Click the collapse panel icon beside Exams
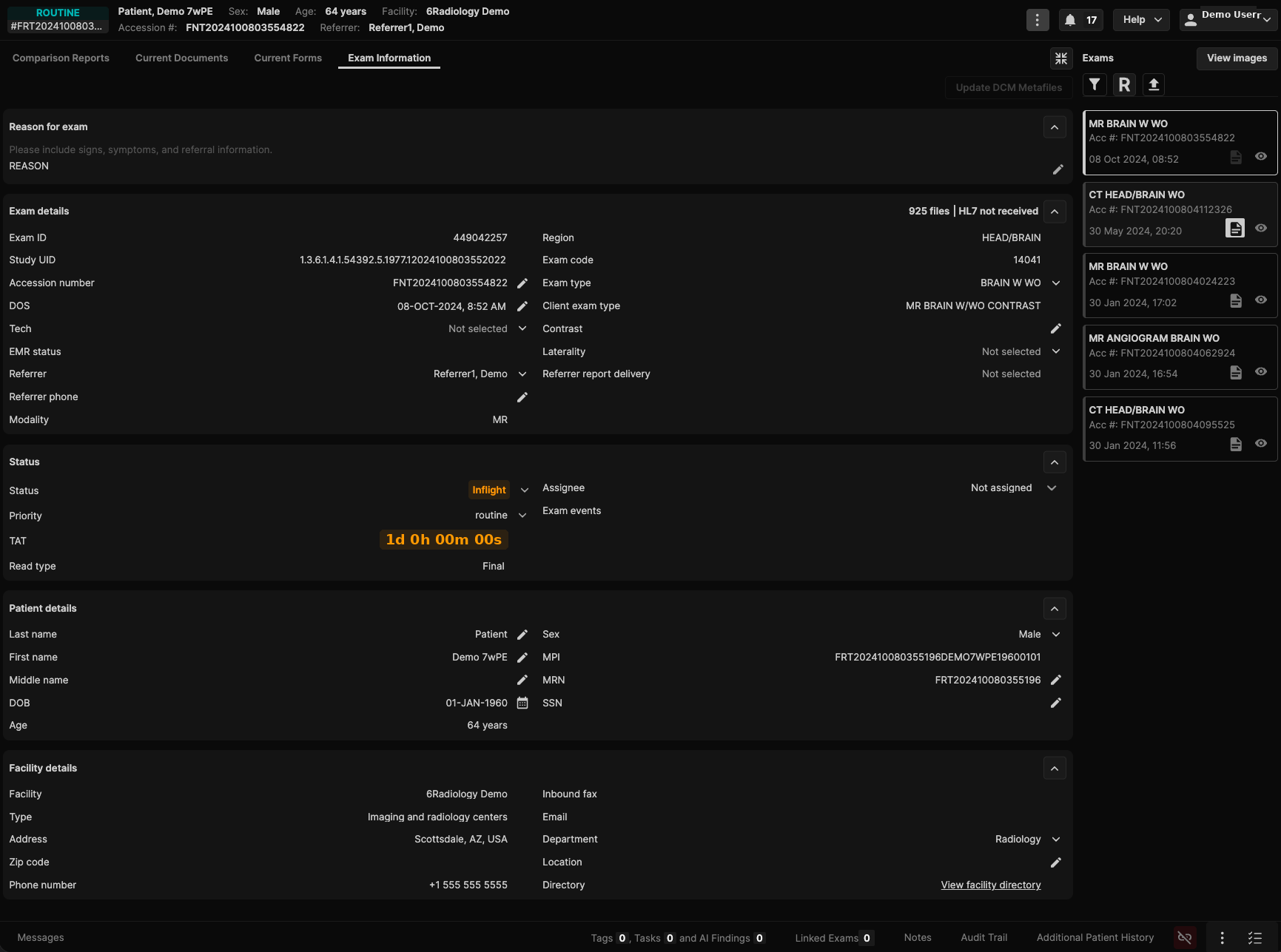Viewport: 1281px width, 952px height. tap(1061, 58)
